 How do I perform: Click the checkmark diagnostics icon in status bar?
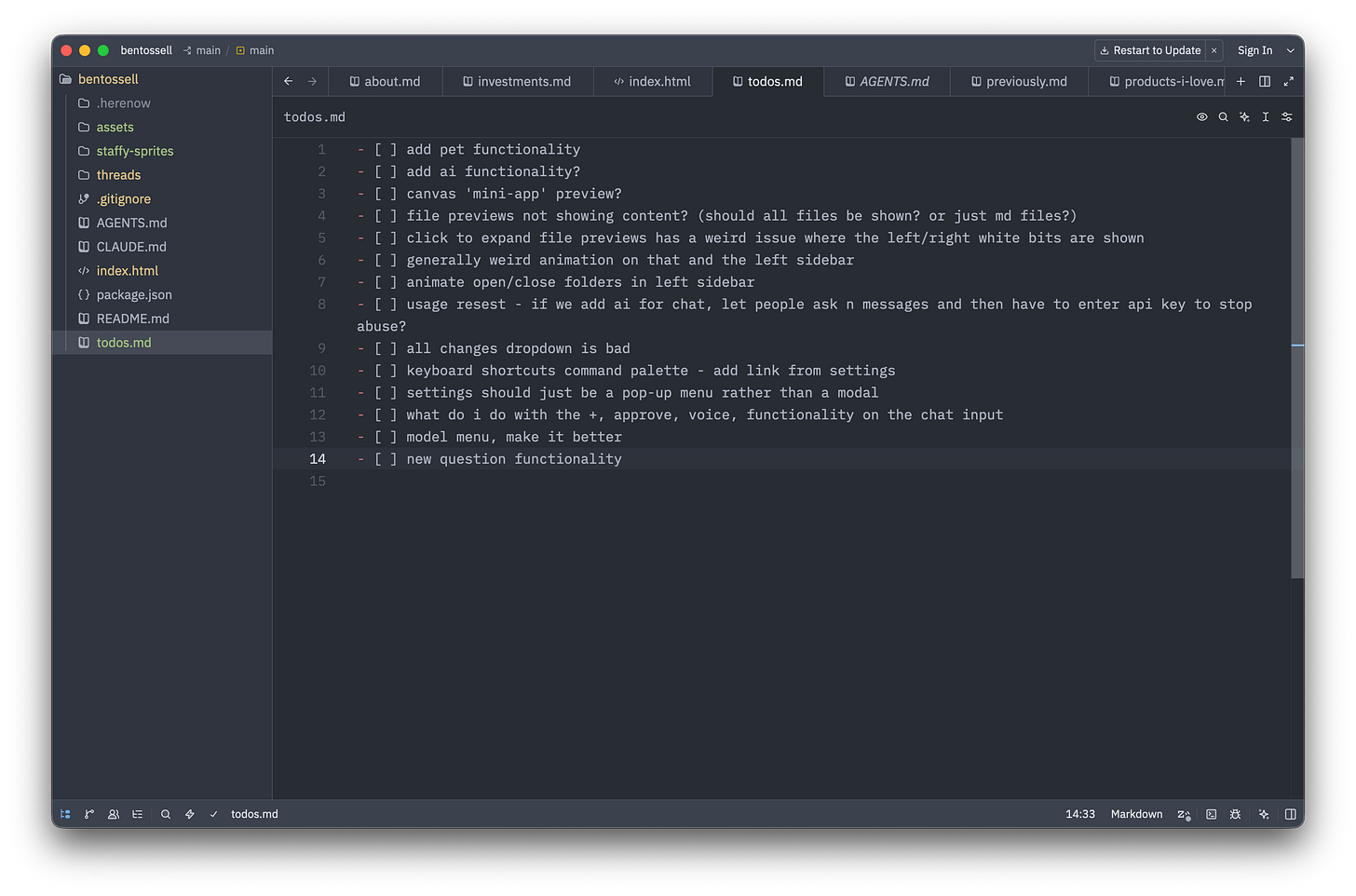[x=213, y=814]
